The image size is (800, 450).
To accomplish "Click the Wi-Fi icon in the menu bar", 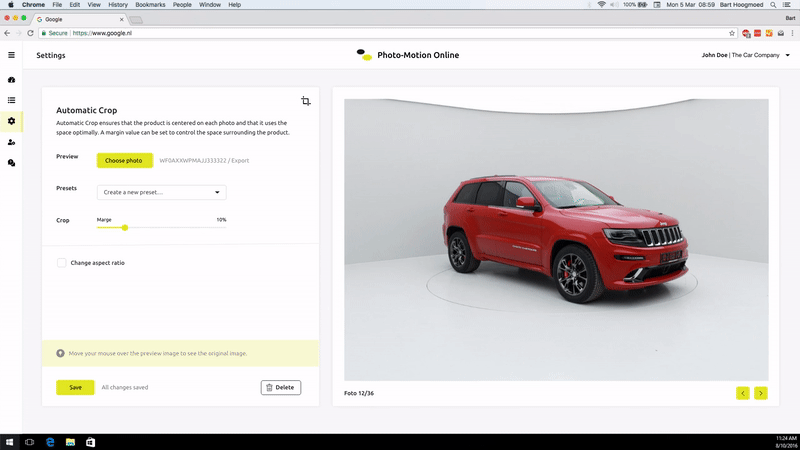I will (x=602, y=5).
